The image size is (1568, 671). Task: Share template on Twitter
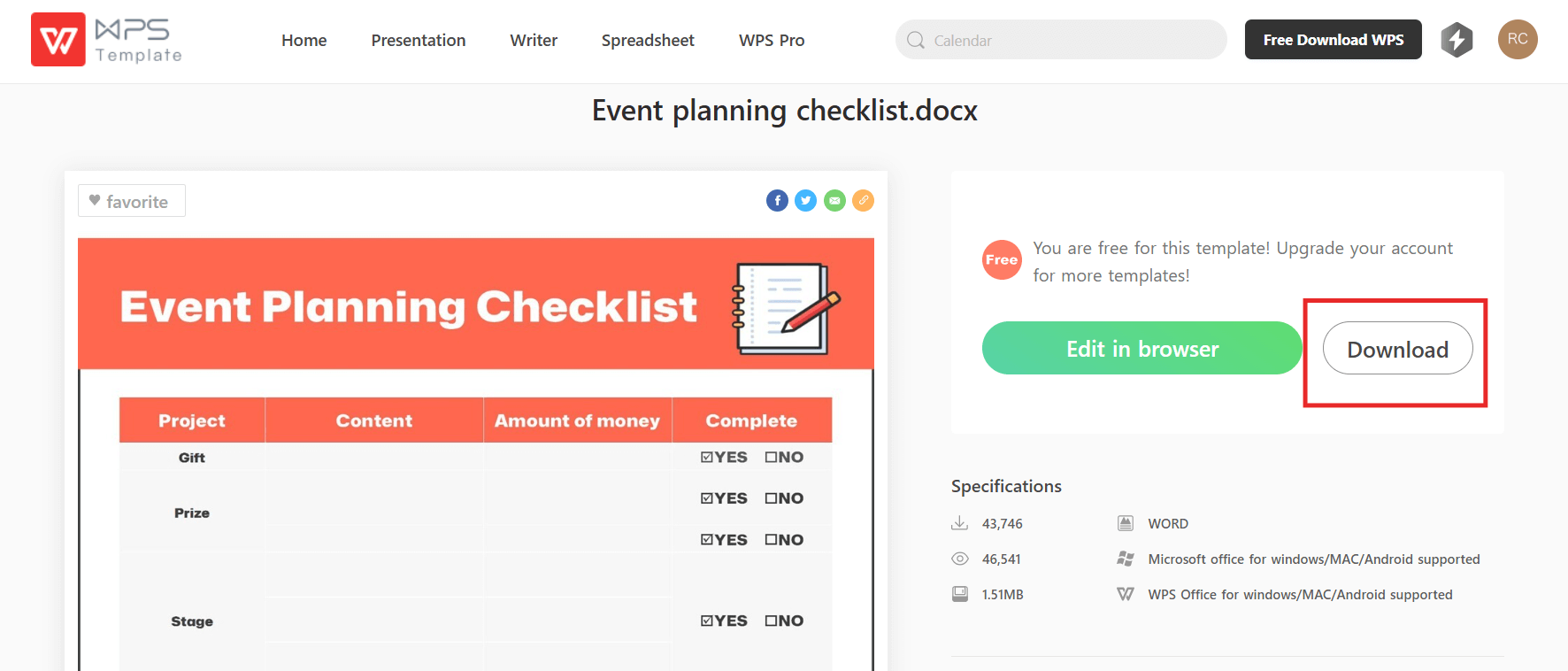coord(805,201)
